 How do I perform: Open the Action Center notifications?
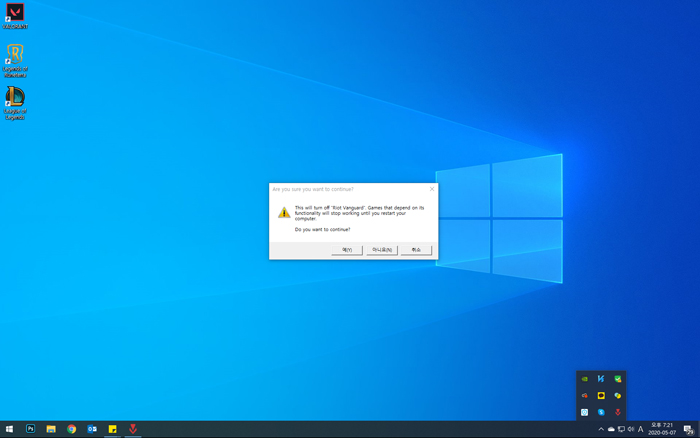(x=688, y=429)
